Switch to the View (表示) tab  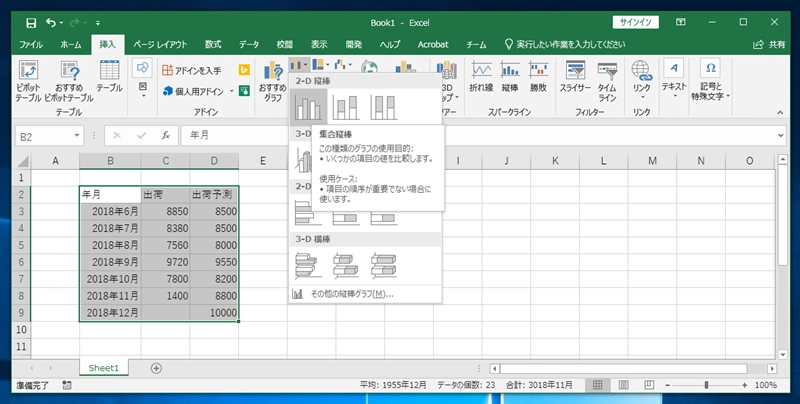(x=319, y=44)
